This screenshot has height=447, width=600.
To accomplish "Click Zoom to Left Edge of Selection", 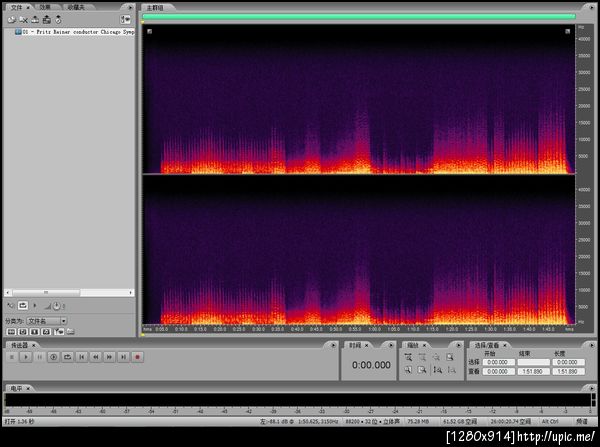I will (408, 370).
